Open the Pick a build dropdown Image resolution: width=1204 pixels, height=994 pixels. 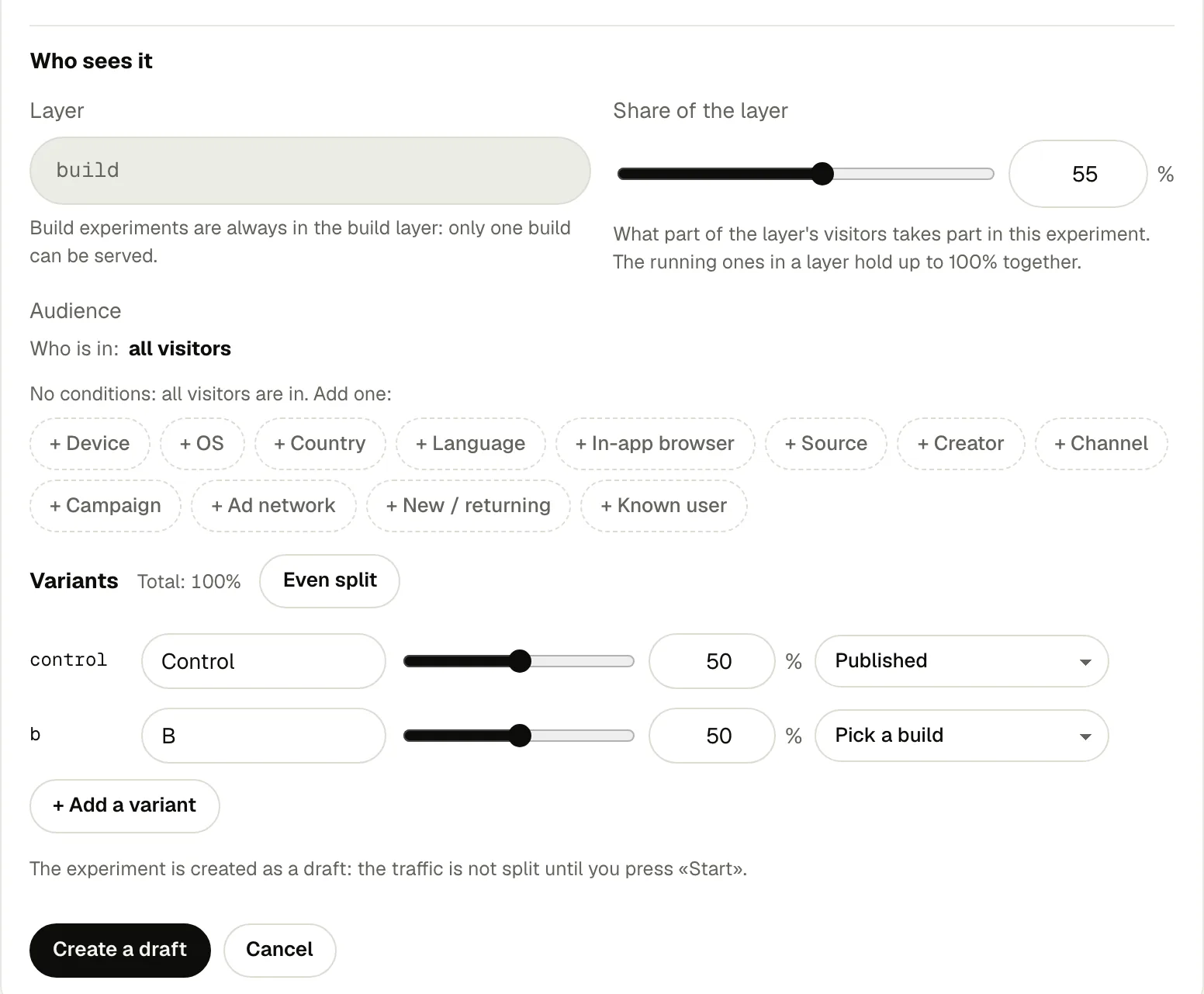click(x=961, y=736)
